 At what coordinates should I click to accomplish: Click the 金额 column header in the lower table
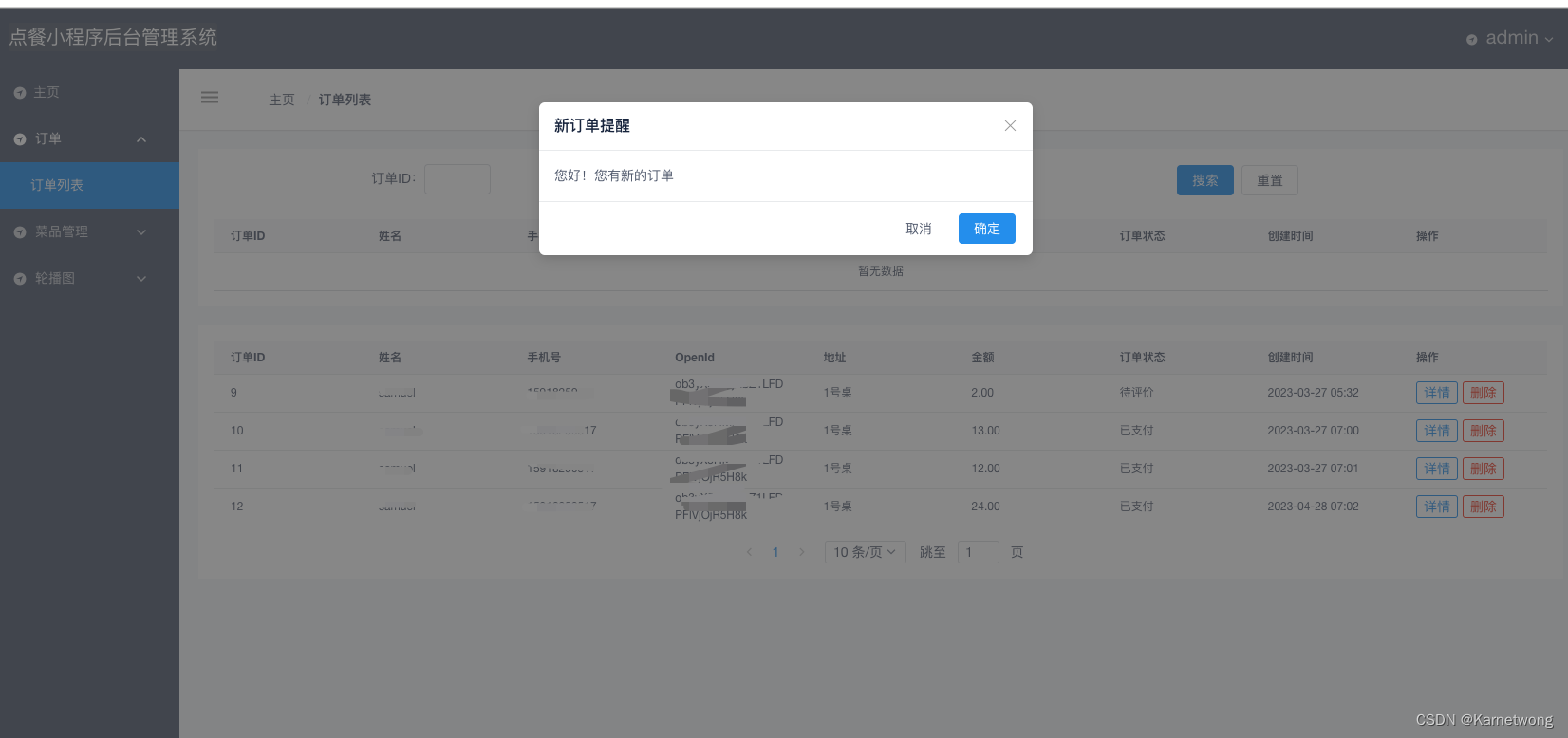982,358
